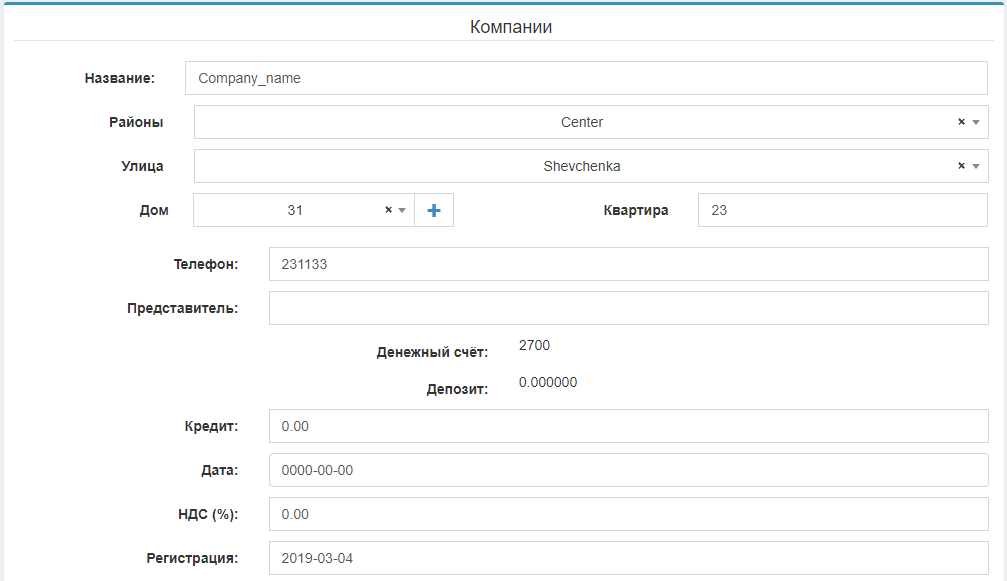
Task: Click the Депозит value 0.000000
Action: [x=547, y=383]
